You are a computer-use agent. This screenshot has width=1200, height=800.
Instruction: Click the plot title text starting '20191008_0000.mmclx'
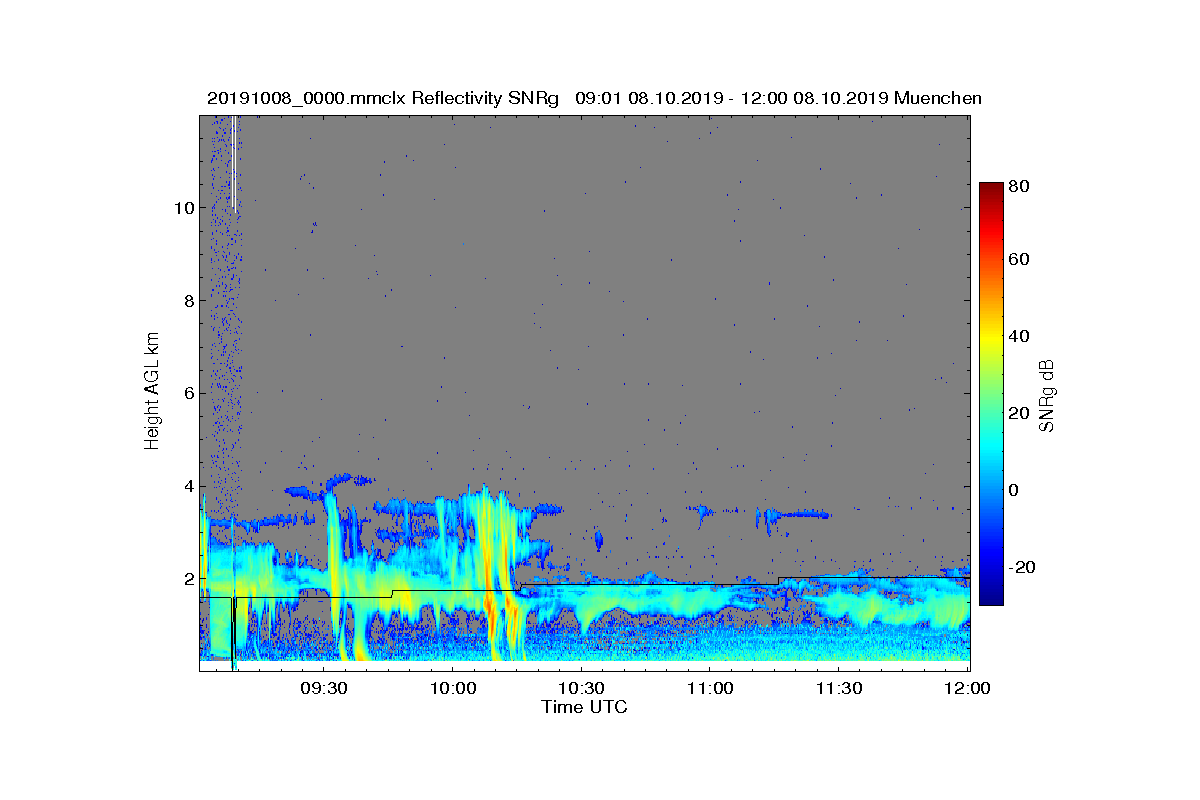click(x=594, y=98)
